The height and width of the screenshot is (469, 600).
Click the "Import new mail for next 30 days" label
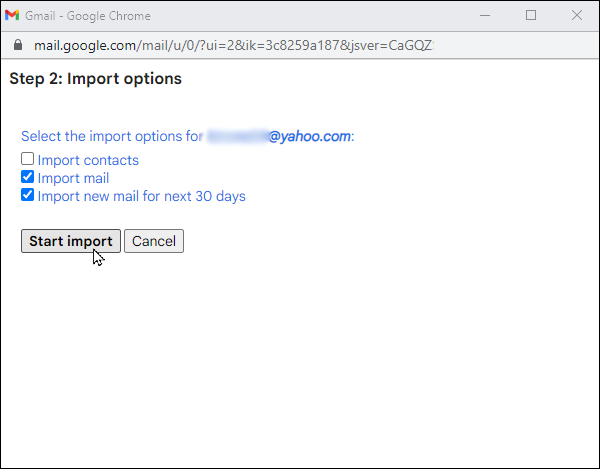point(141,196)
